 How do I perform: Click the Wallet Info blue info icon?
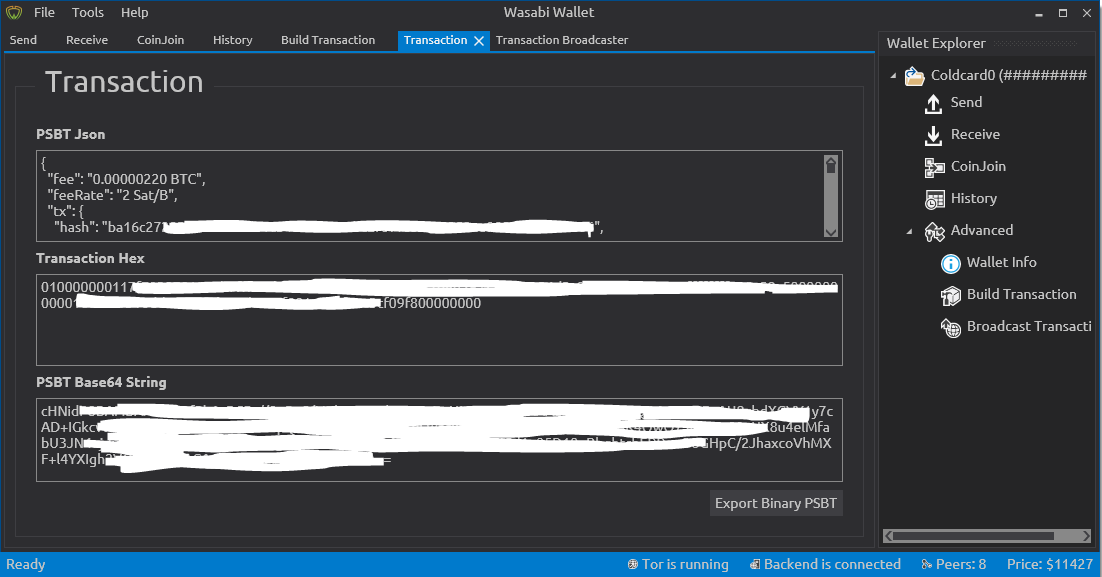(x=950, y=264)
